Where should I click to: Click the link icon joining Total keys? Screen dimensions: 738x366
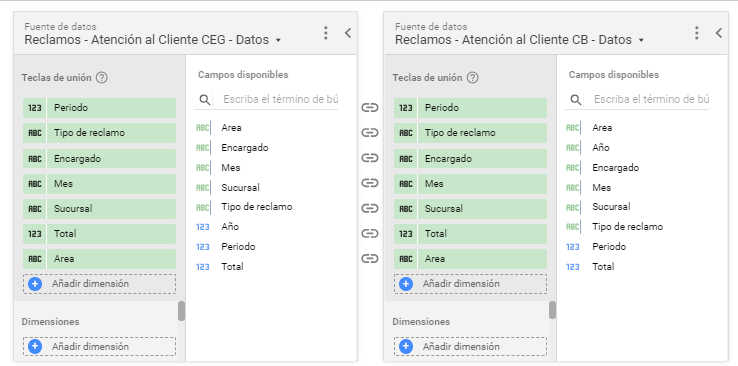[370, 233]
